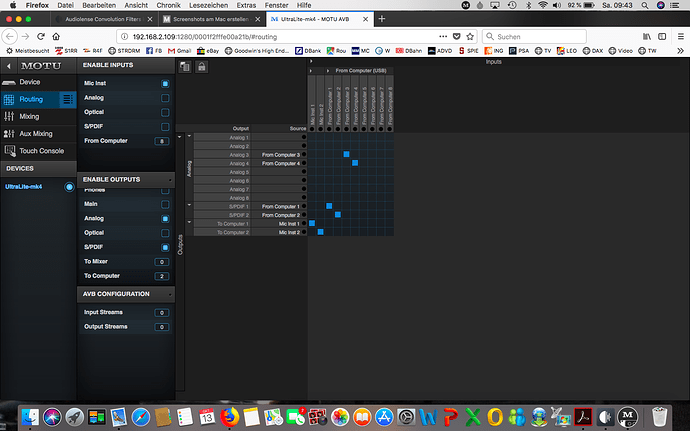Open the App Store in the Dock
Screen dimensions: 690x431
pyautogui.click(x=384, y=416)
